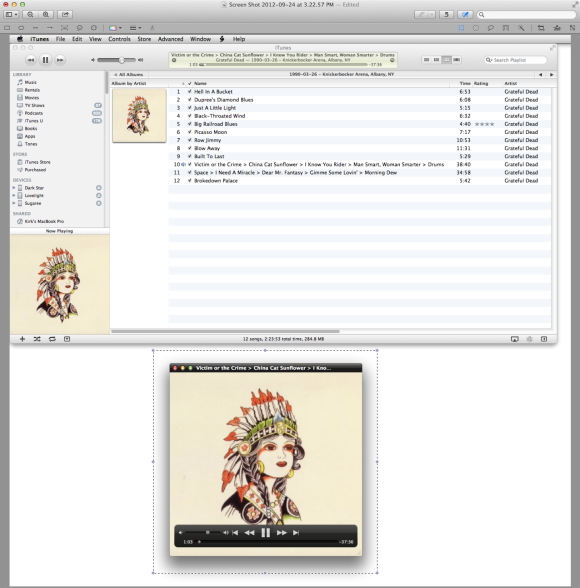Open Store menu
The width and height of the screenshot is (580, 588).
point(144,39)
